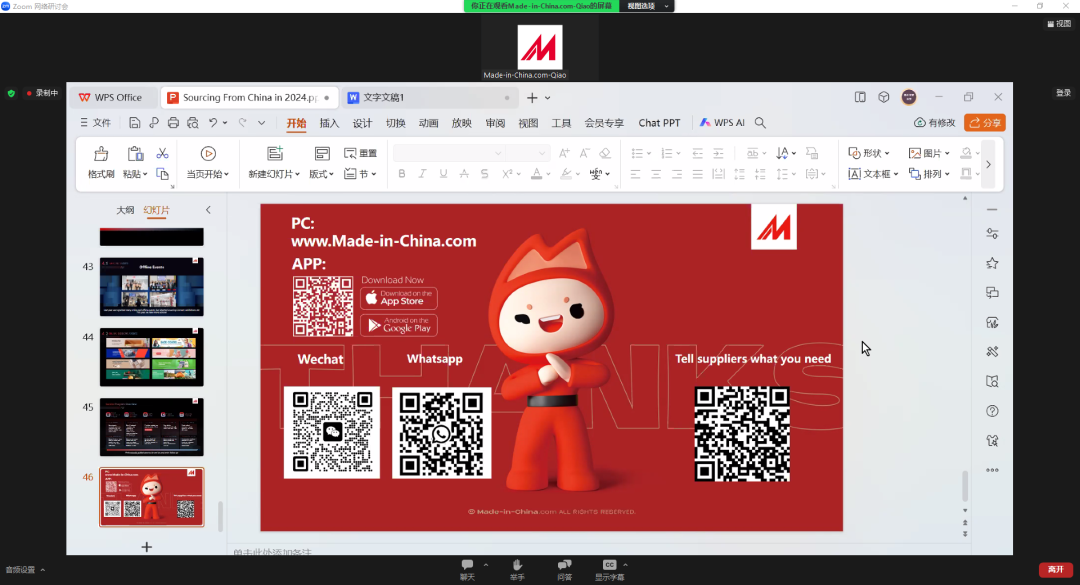The height and width of the screenshot is (585, 1080).
Task: Open the Chat PPT tab
Action: click(x=659, y=123)
